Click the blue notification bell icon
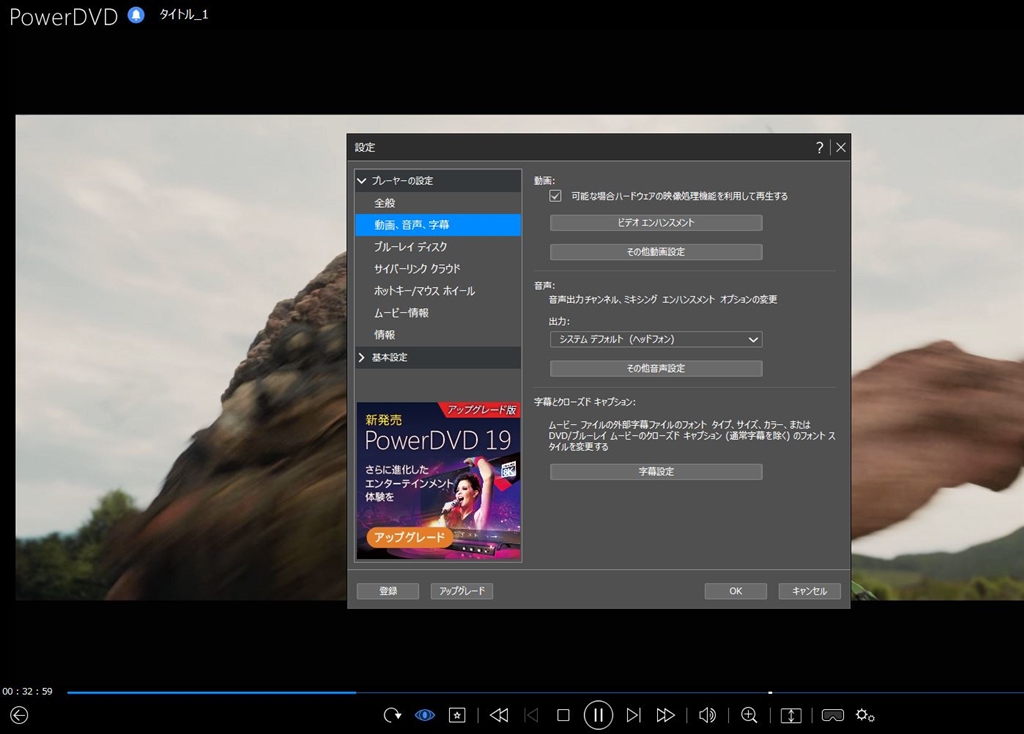 pos(136,15)
